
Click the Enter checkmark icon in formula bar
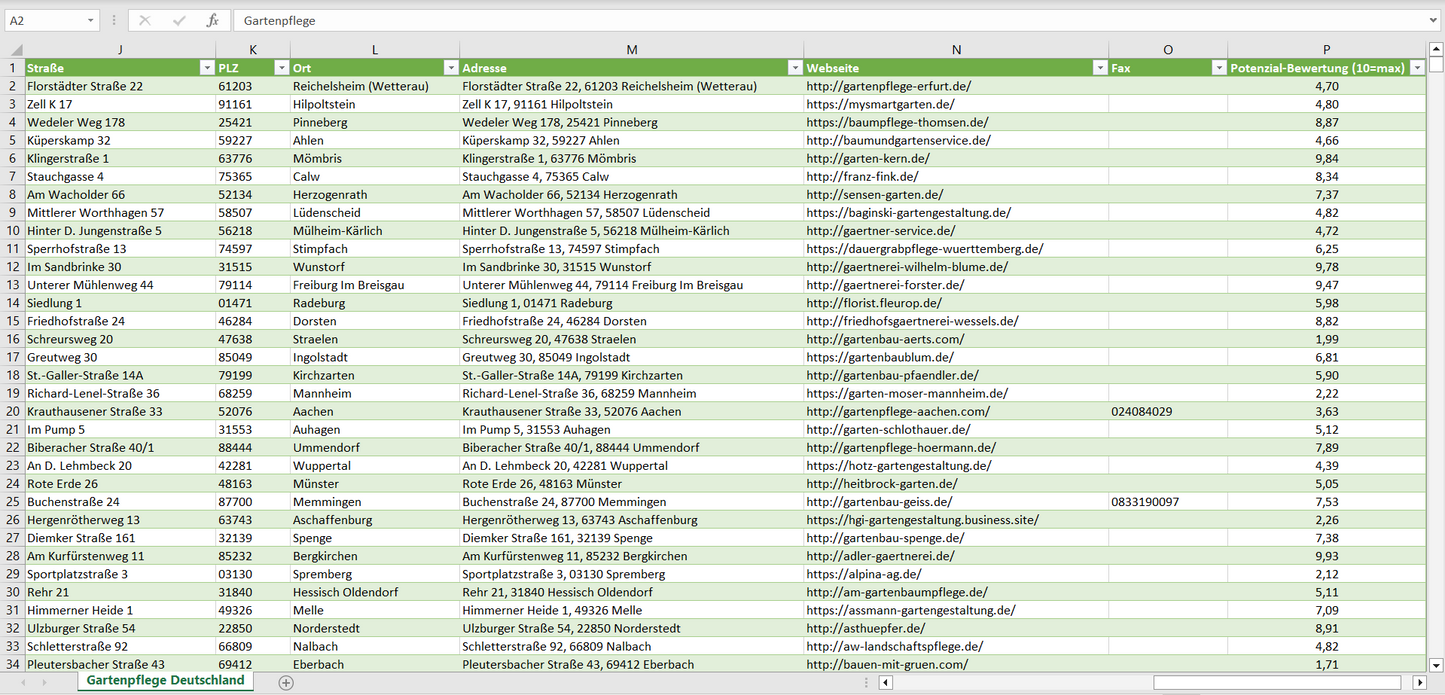[x=179, y=20]
